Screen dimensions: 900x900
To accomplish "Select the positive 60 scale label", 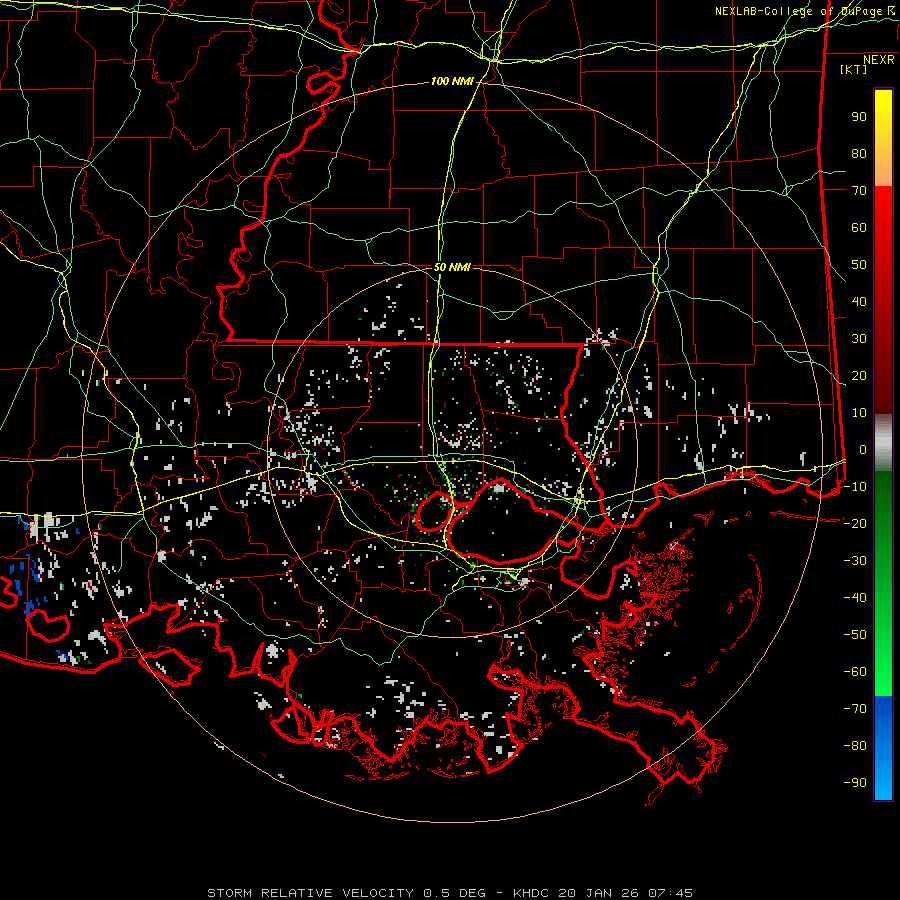I will click(x=859, y=227).
